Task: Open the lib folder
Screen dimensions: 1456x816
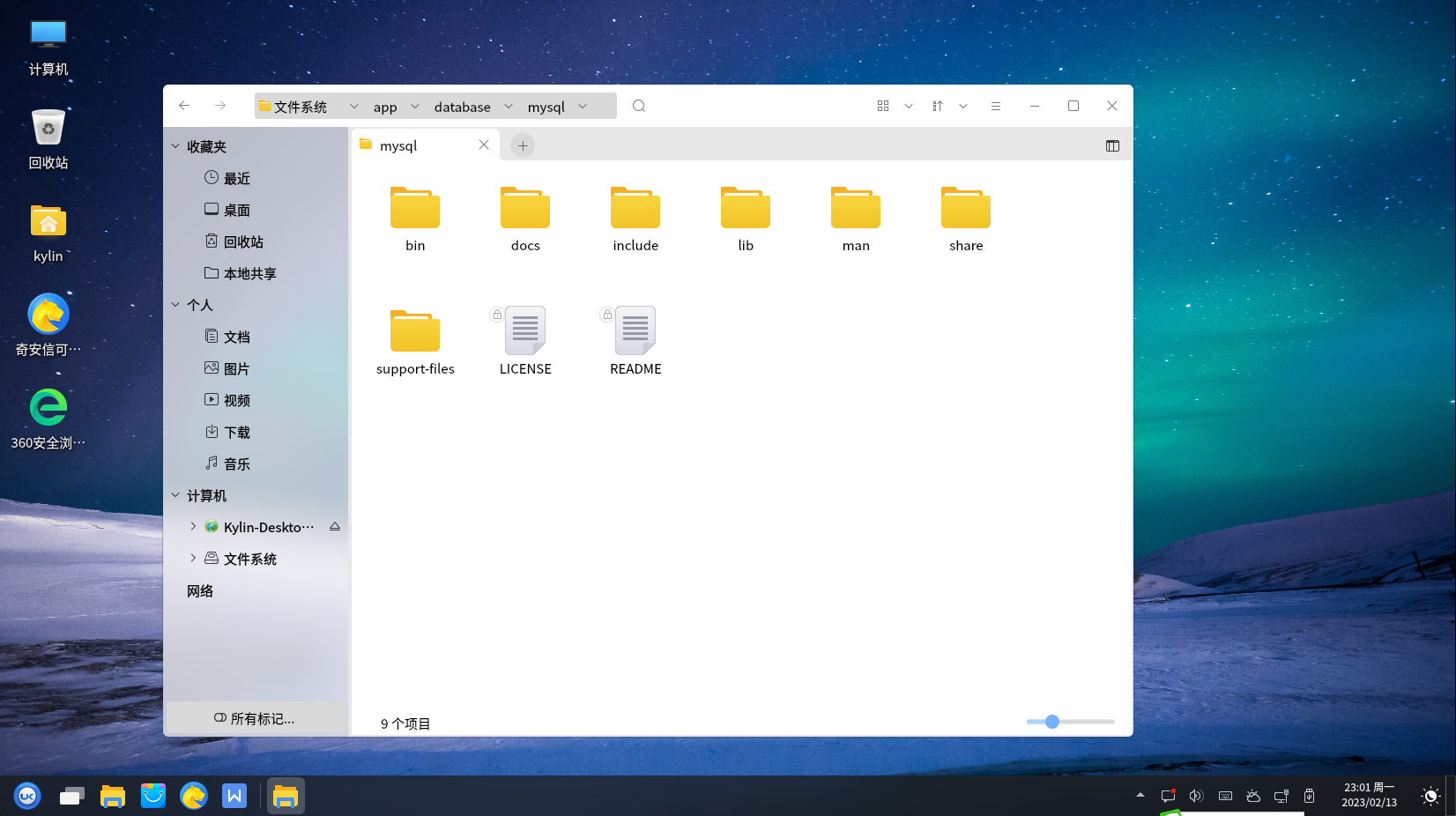Action: (746, 219)
